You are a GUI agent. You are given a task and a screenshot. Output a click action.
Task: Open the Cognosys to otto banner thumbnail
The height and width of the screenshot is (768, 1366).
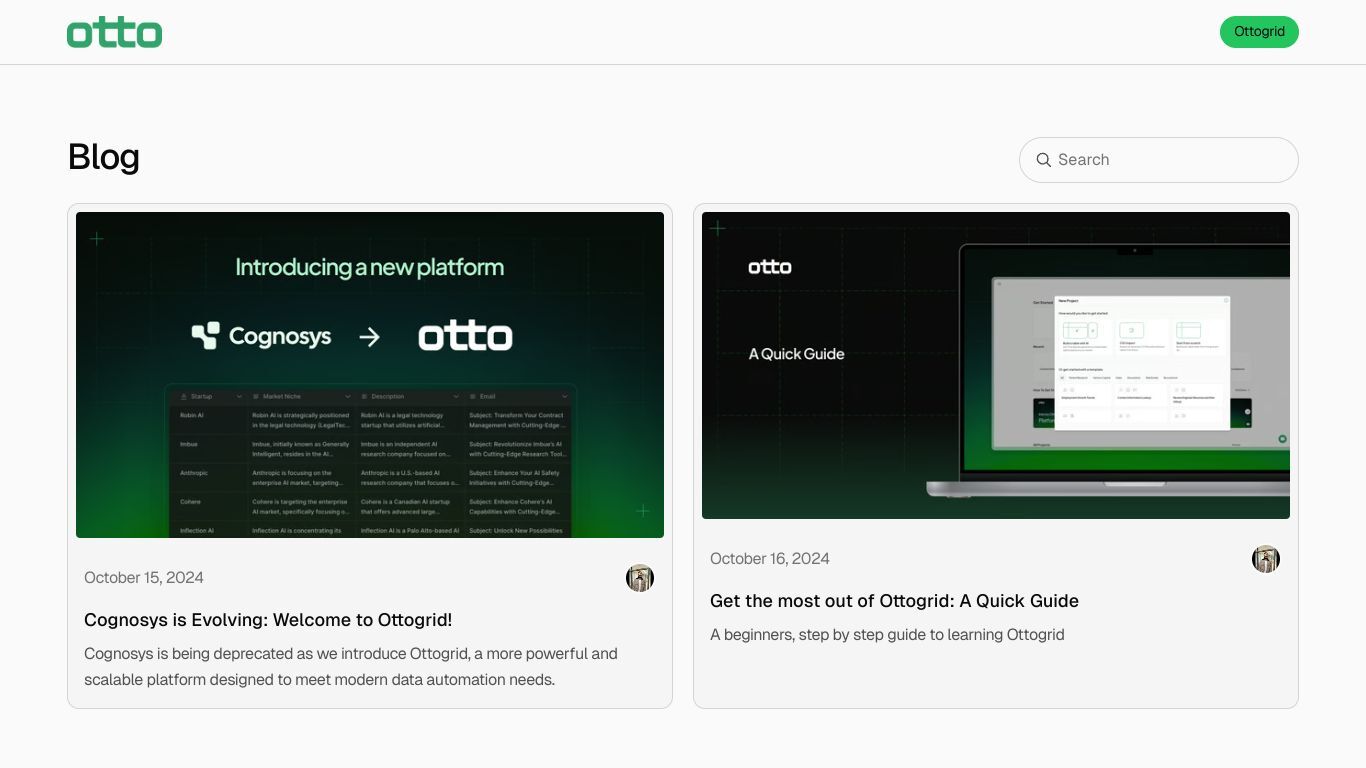tap(370, 375)
